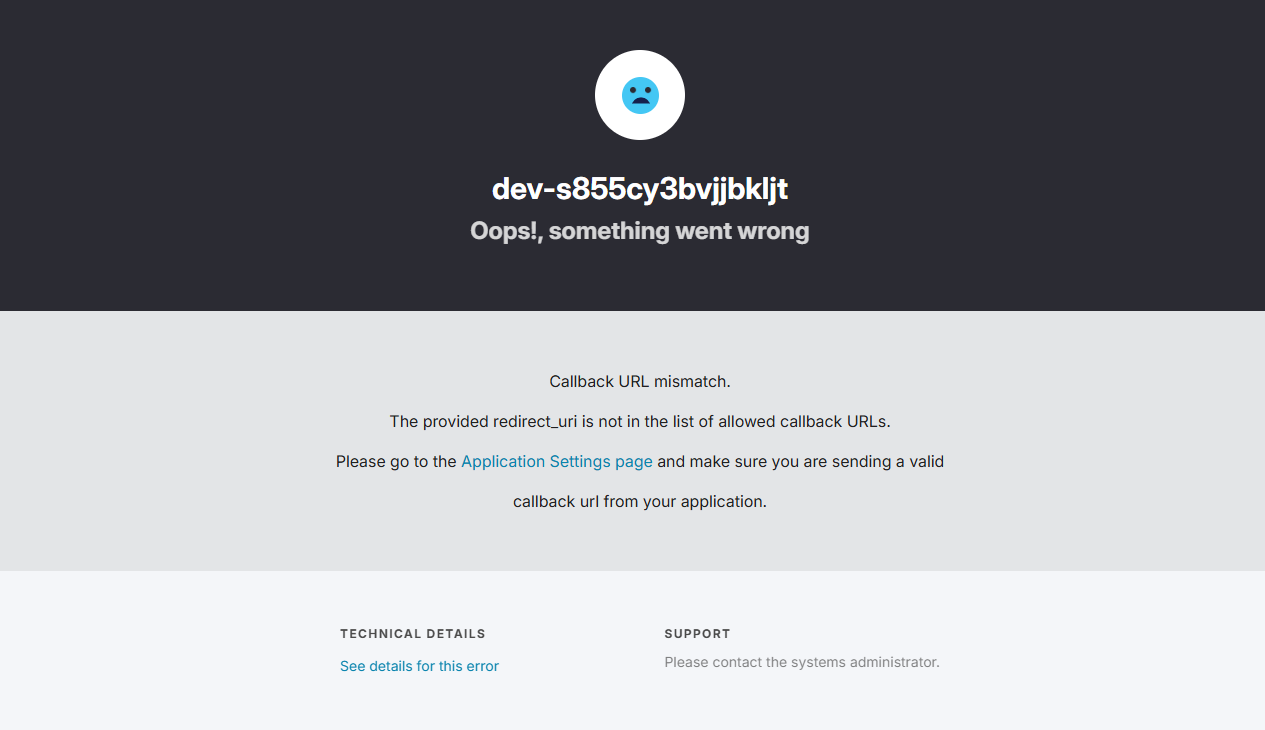Click the SUPPORT heading
The height and width of the screenshot is (730, 1265).
click(697, 634)
